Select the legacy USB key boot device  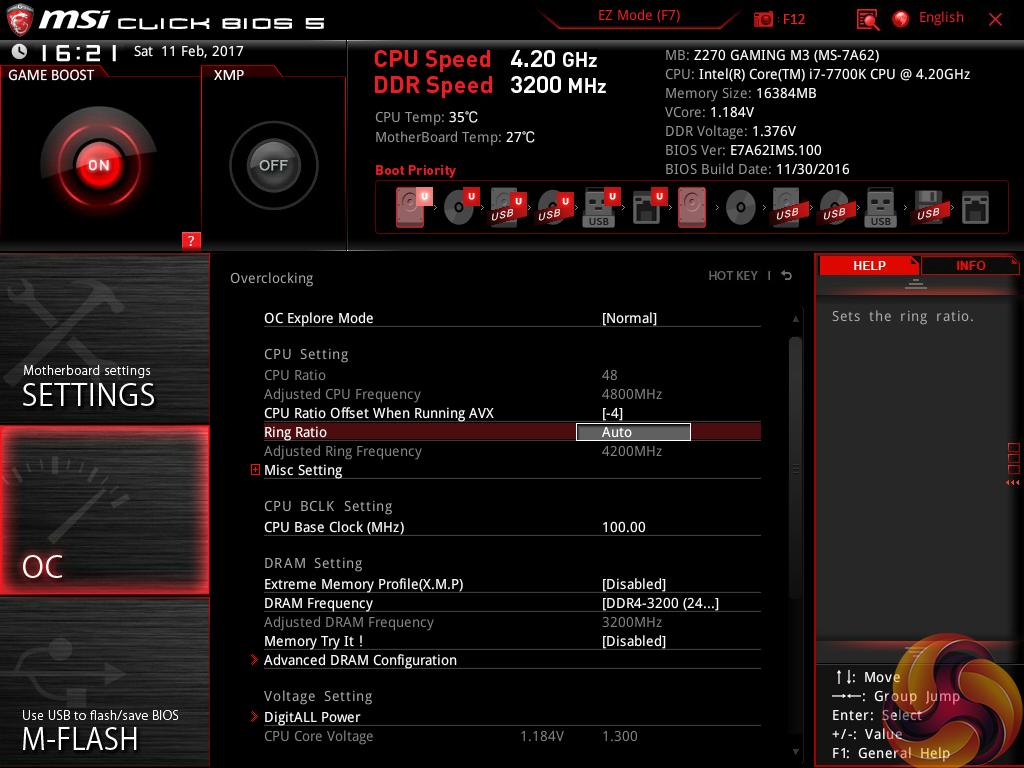[880, 207]
